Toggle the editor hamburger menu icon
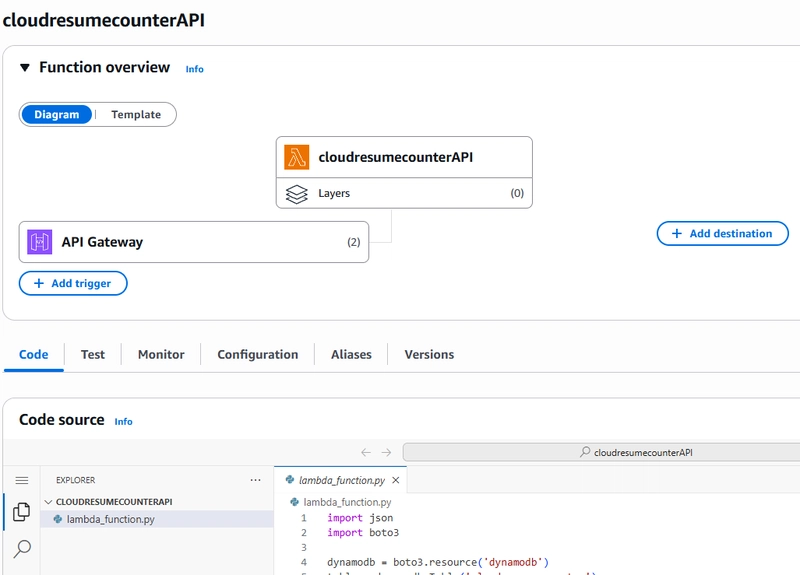The image size is (800, 575). click(22, 480)
